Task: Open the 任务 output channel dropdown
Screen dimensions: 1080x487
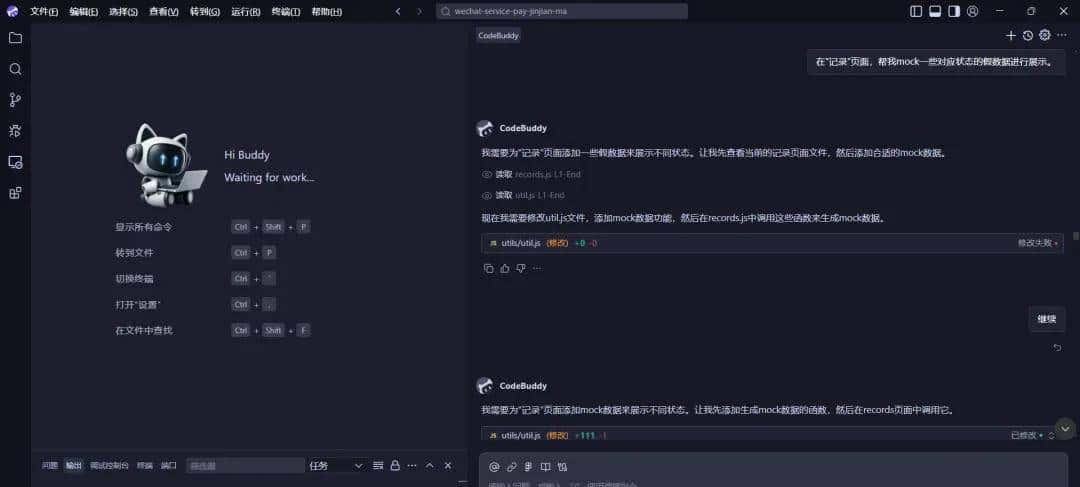Action: 335,466
